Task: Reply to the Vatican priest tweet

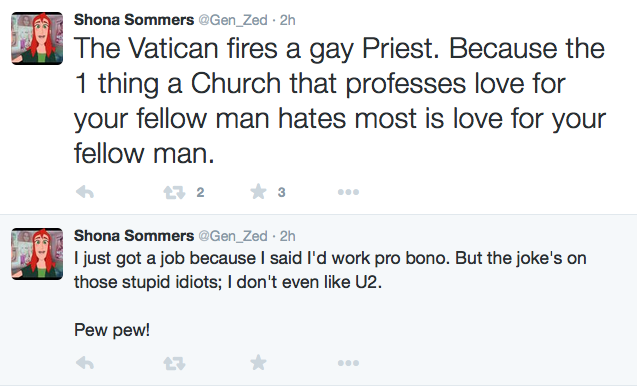Action: click(85, 192)
